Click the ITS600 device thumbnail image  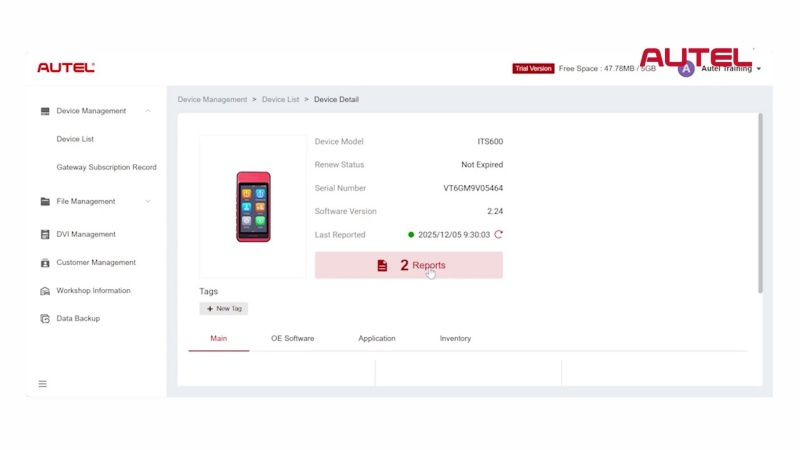[x=253, y=207]
